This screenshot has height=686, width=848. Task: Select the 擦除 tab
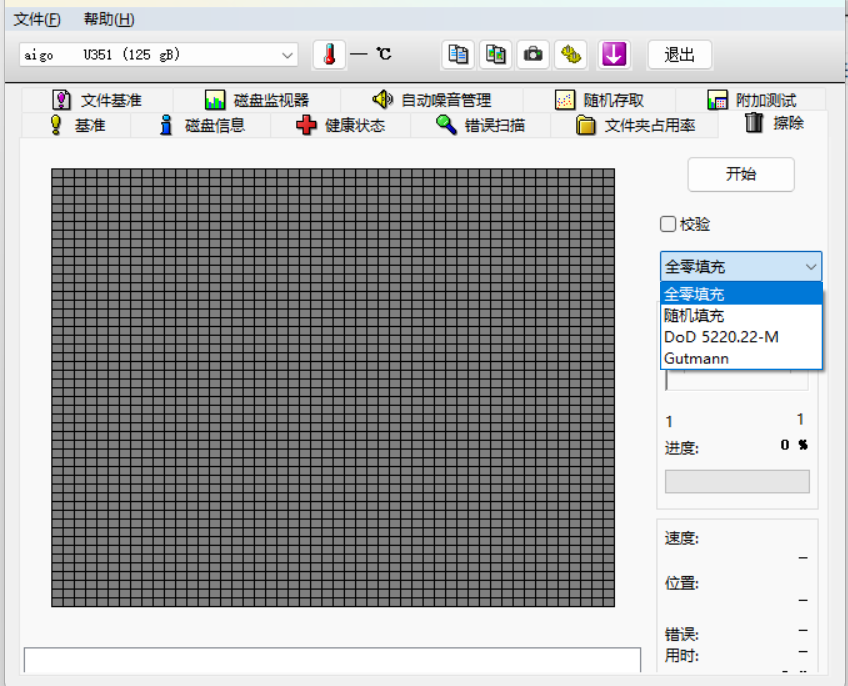(x=773, y=123)
